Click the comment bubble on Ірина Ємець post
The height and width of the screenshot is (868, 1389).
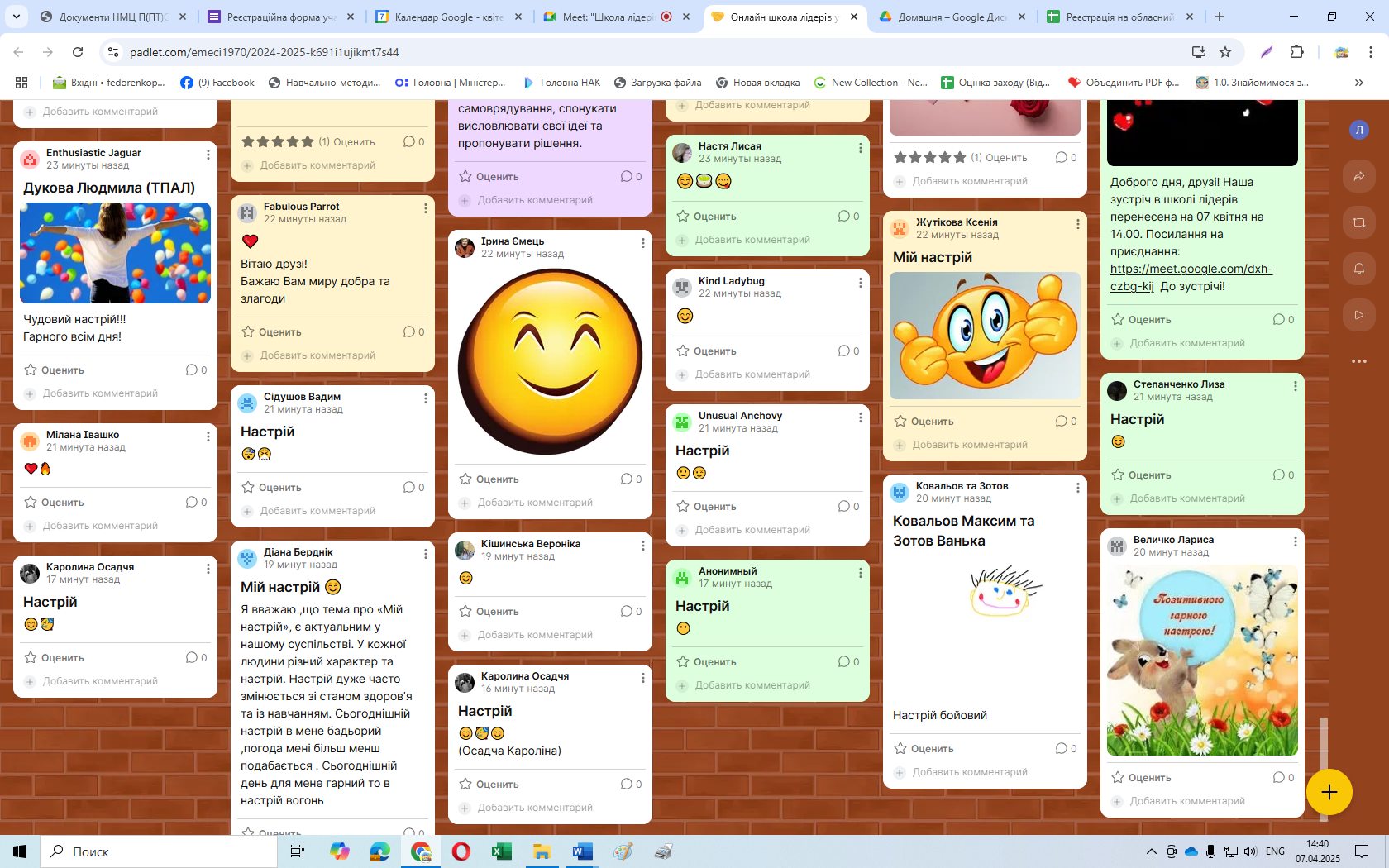(x=631, y=479)
